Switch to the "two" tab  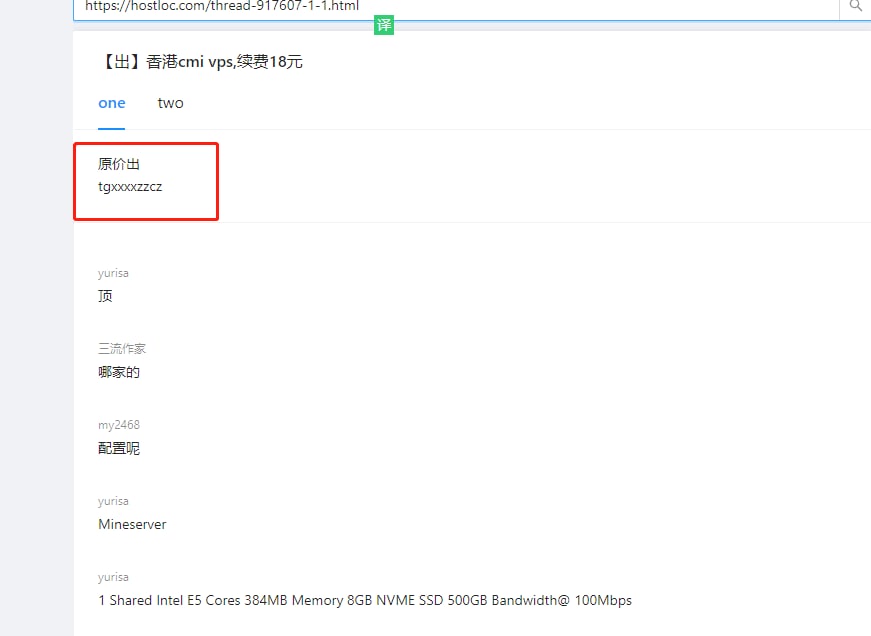point(170,103)
